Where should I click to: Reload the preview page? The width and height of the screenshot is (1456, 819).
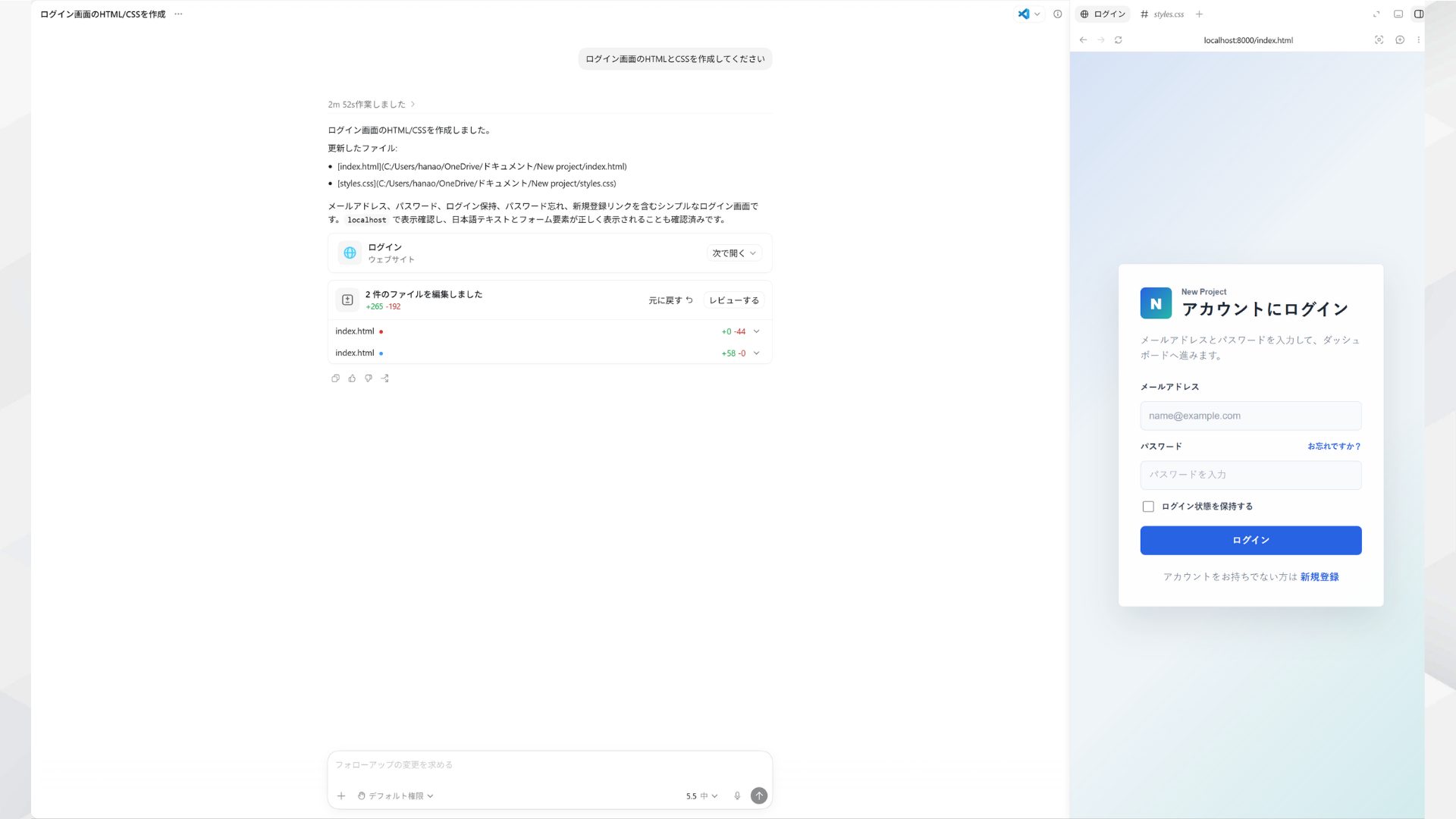point(1118,40)
